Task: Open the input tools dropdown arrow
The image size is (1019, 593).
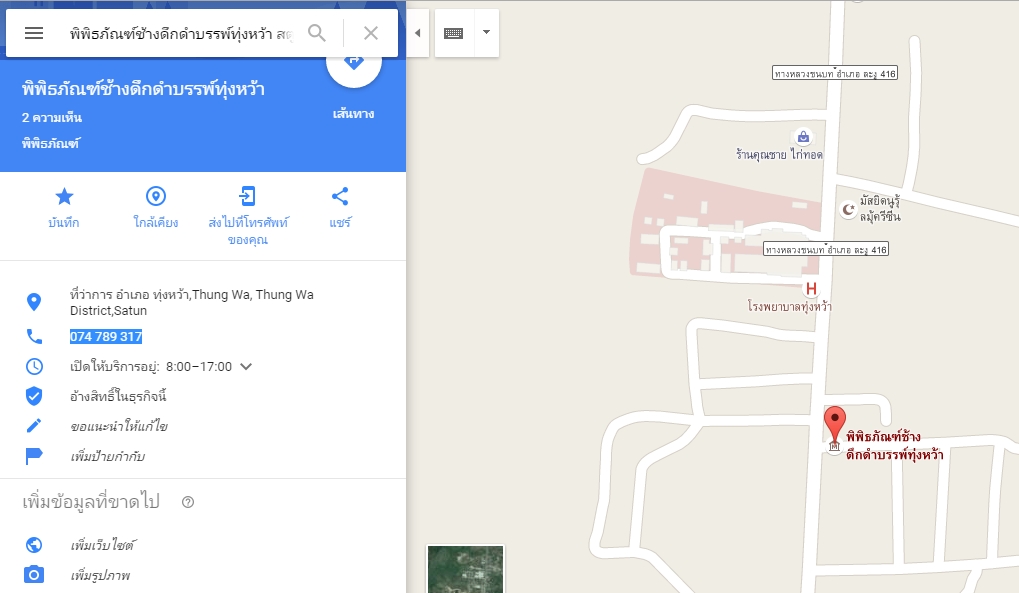Action: pyautogui.click(x=486, y=33)
